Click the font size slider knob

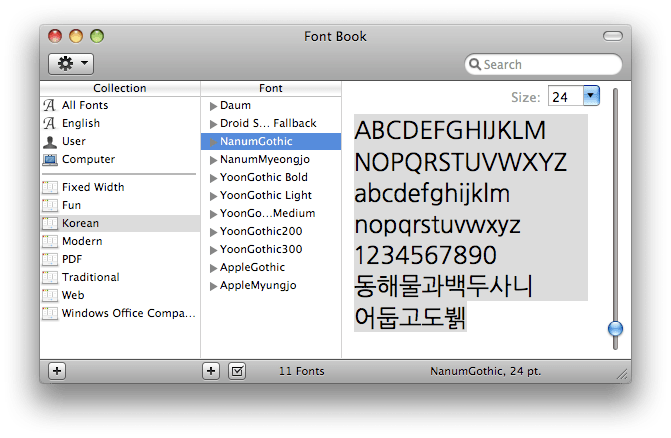click(615, 328)
